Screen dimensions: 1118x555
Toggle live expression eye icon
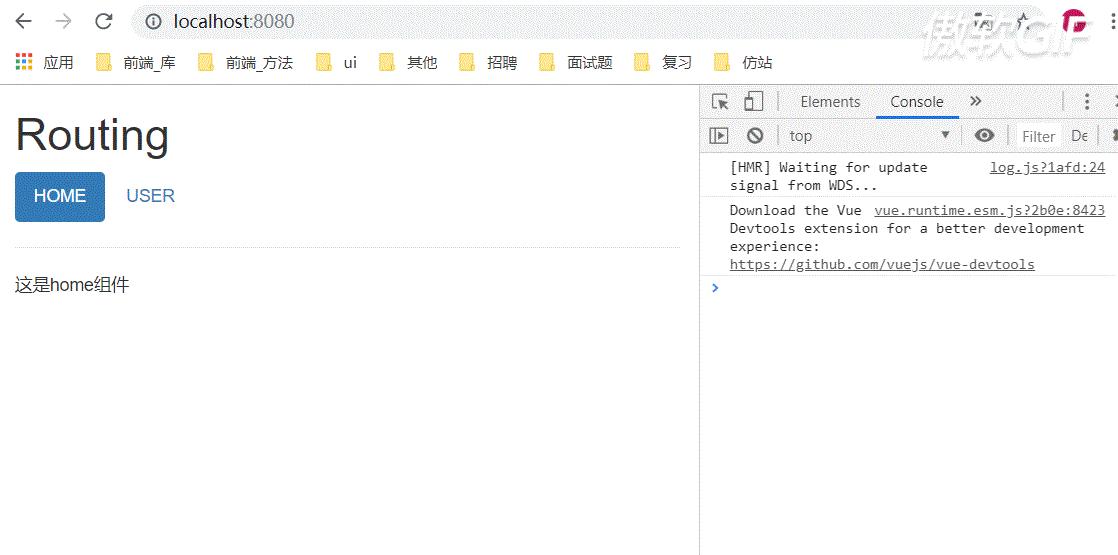coord(985,136)
